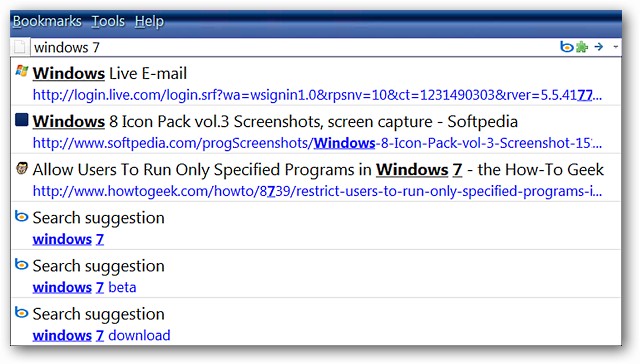The image size is (640, 364).
Task: Click the blank page icon in address bar
Action: (x=20, y=47)
